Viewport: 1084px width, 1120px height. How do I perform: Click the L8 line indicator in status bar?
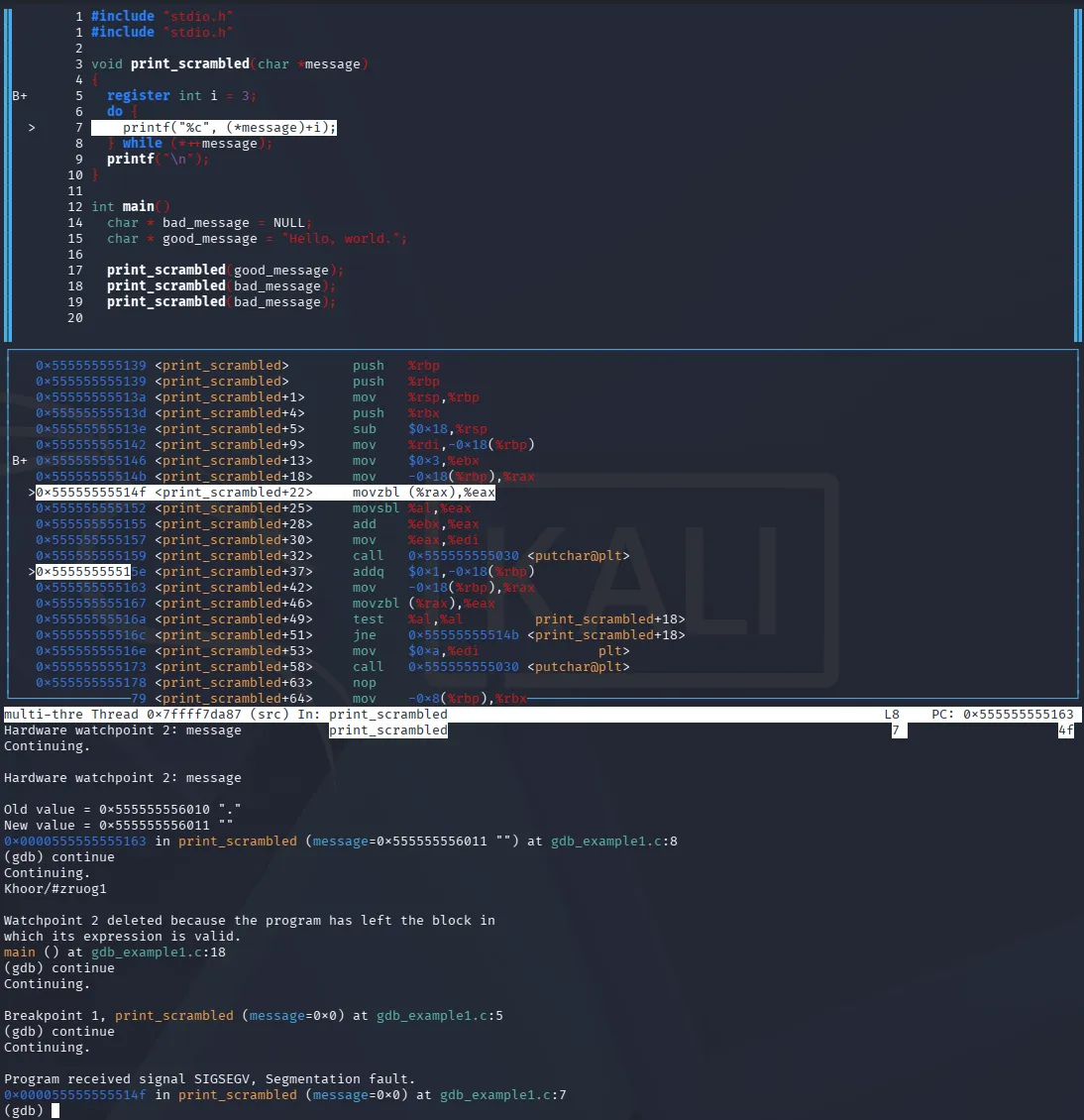tap(892, 715)
